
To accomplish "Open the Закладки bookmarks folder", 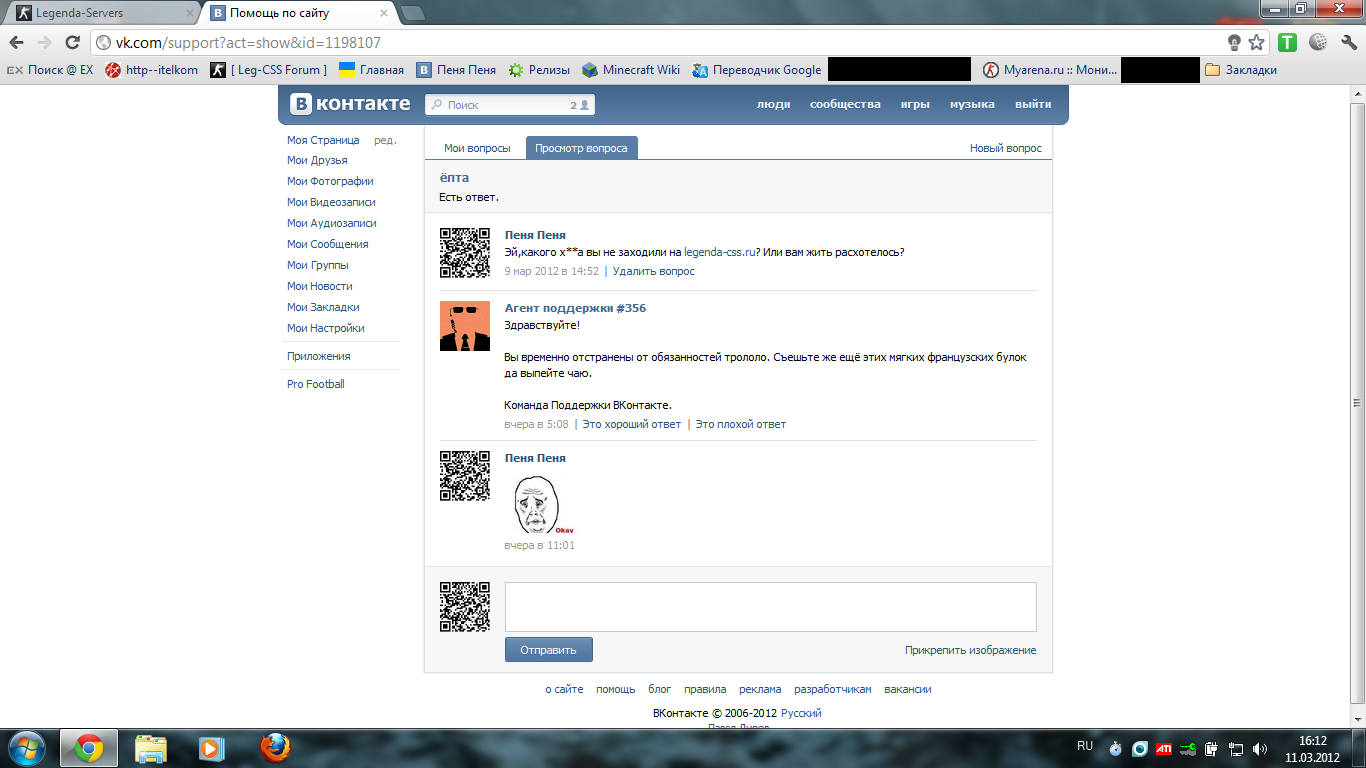I will [1241, 70].
